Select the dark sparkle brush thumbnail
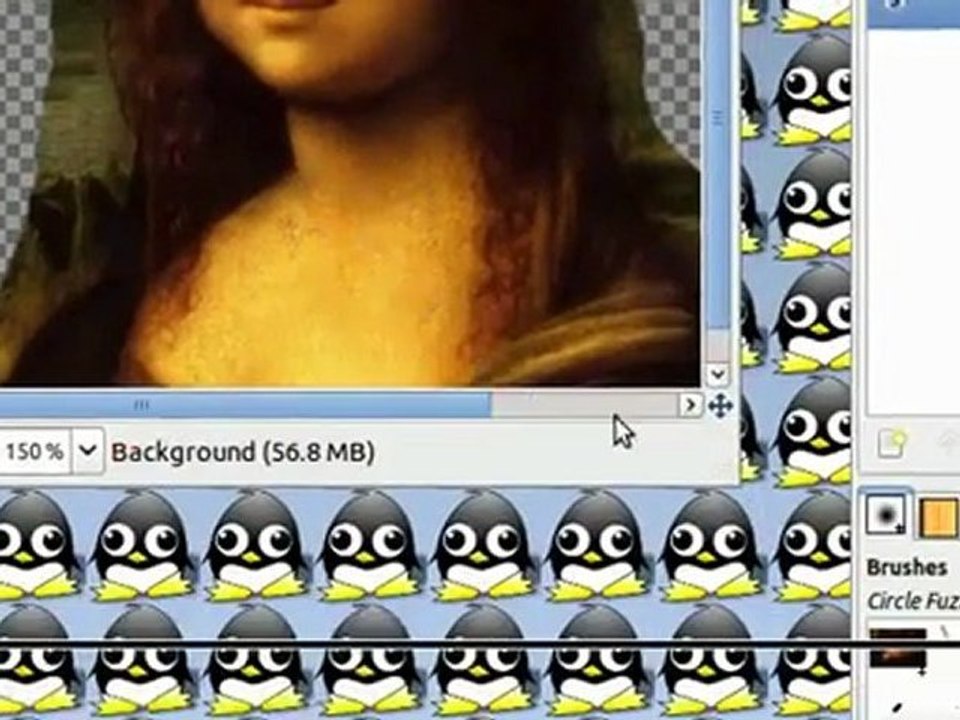960x720 pixels. 898,648
